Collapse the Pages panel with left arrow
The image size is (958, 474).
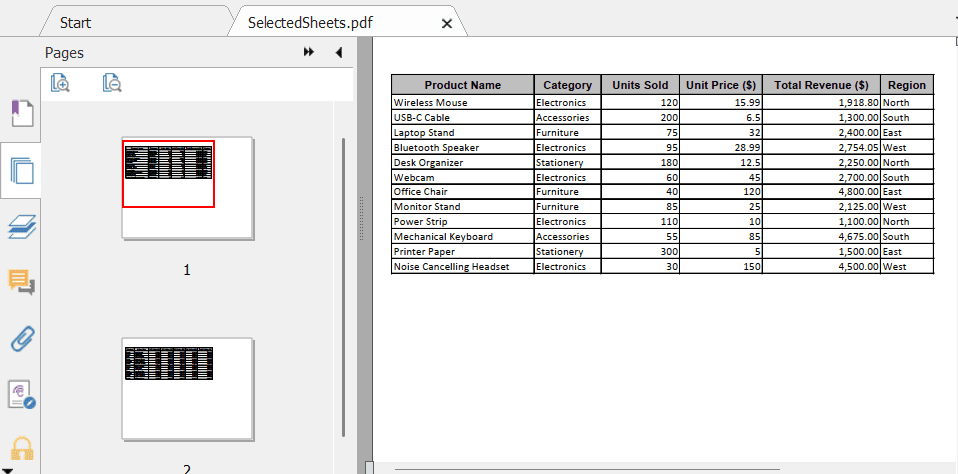point(338,53)
